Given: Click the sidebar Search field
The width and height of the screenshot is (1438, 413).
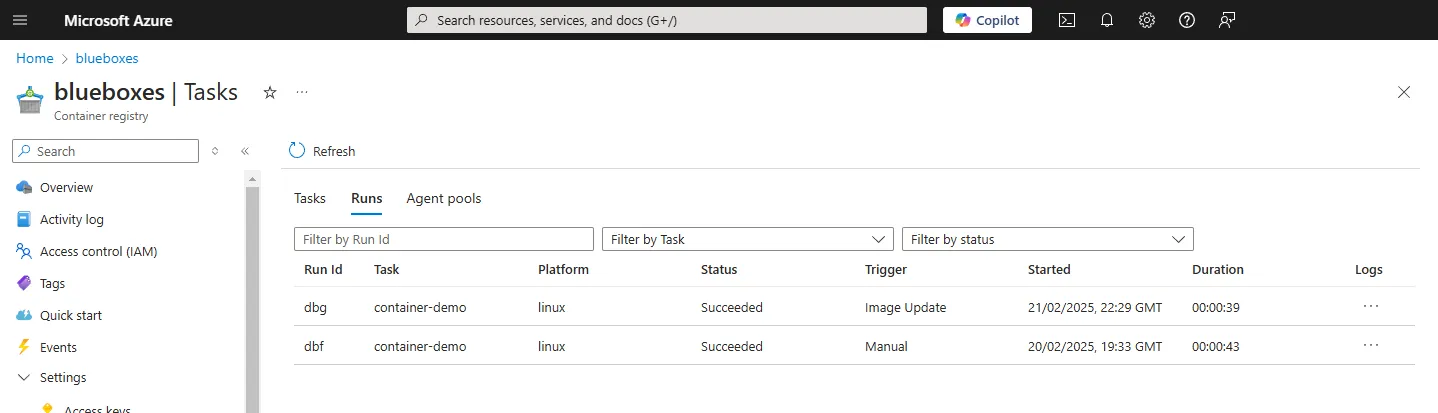Looking at the screenshot, I should [x=105, y=151].
